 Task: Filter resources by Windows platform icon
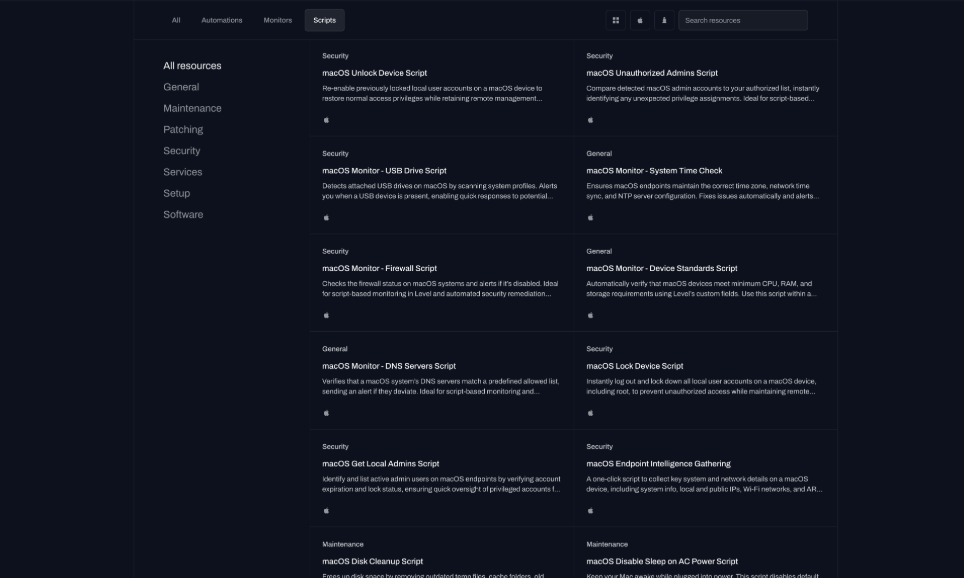615,20
